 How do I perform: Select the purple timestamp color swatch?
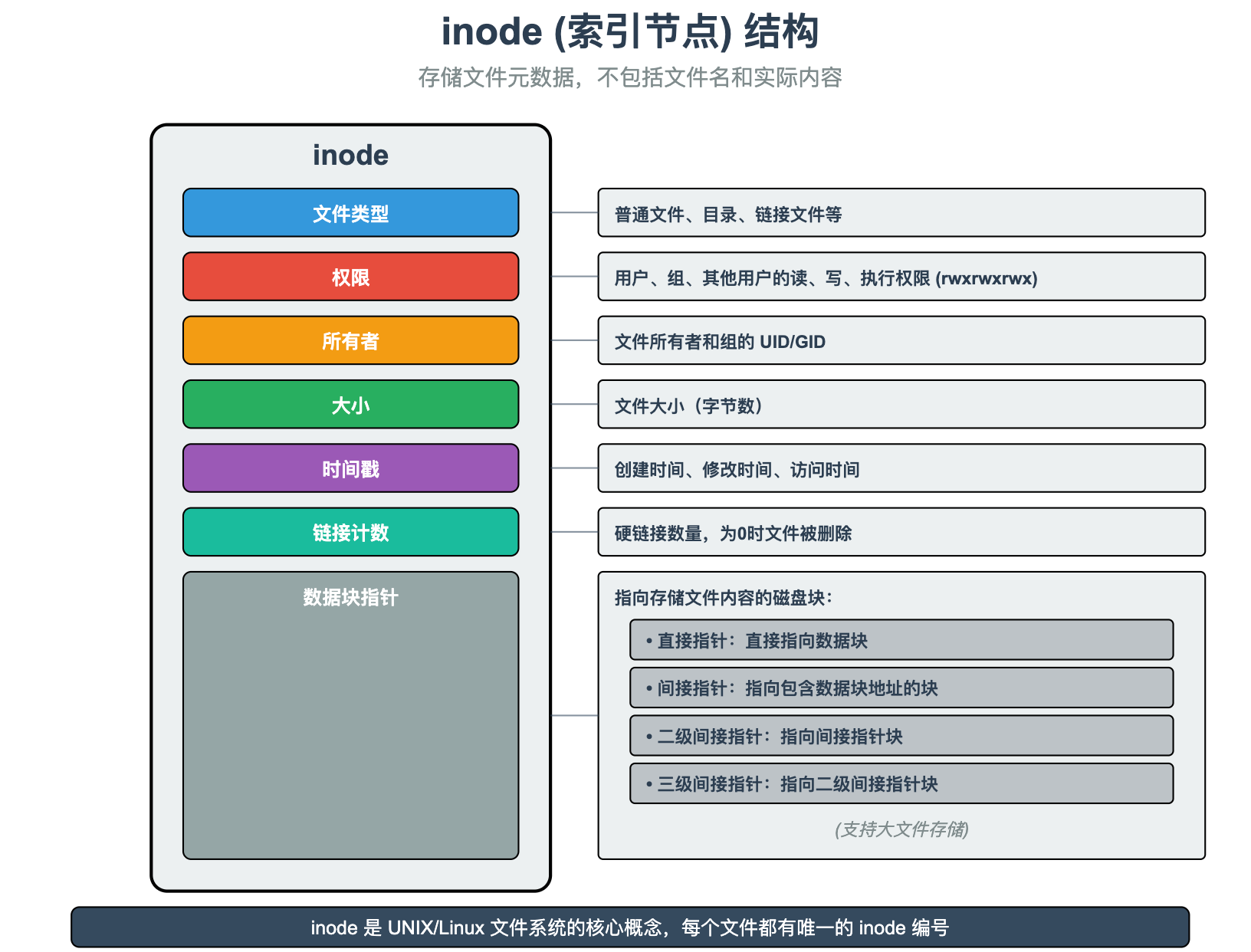[350, 468]
